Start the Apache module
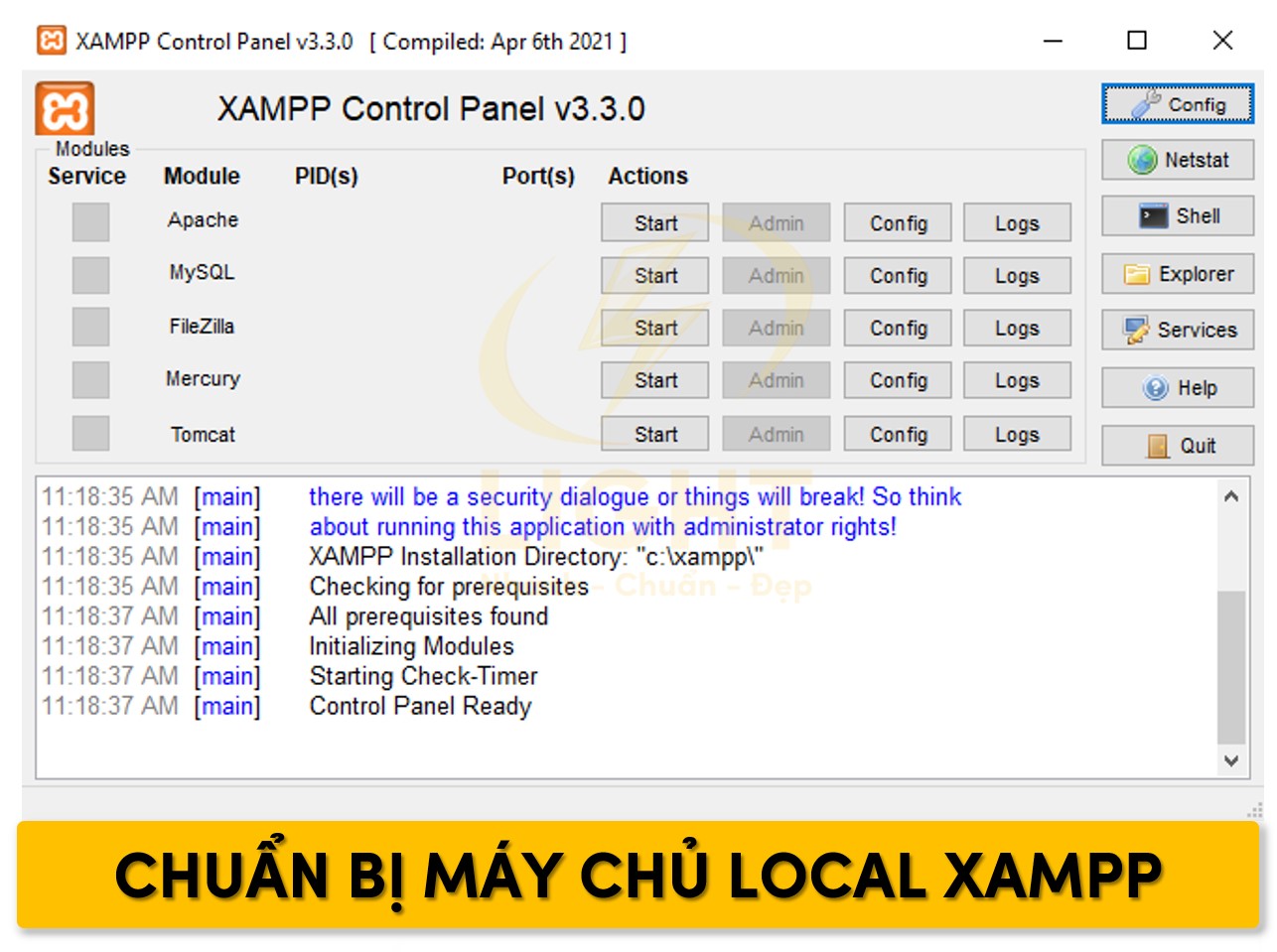The image size is (1277, 952). 655,223
